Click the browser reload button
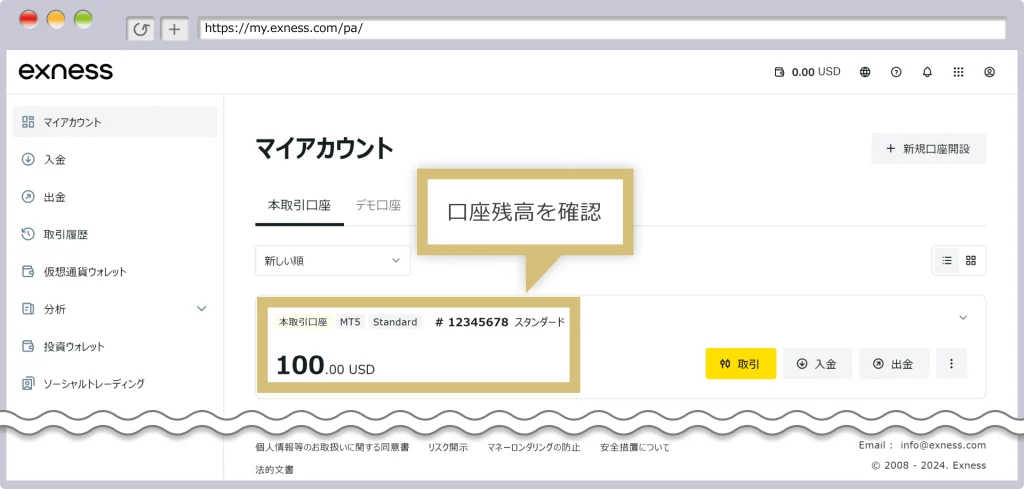1024x489 pixels. [140, 29]
